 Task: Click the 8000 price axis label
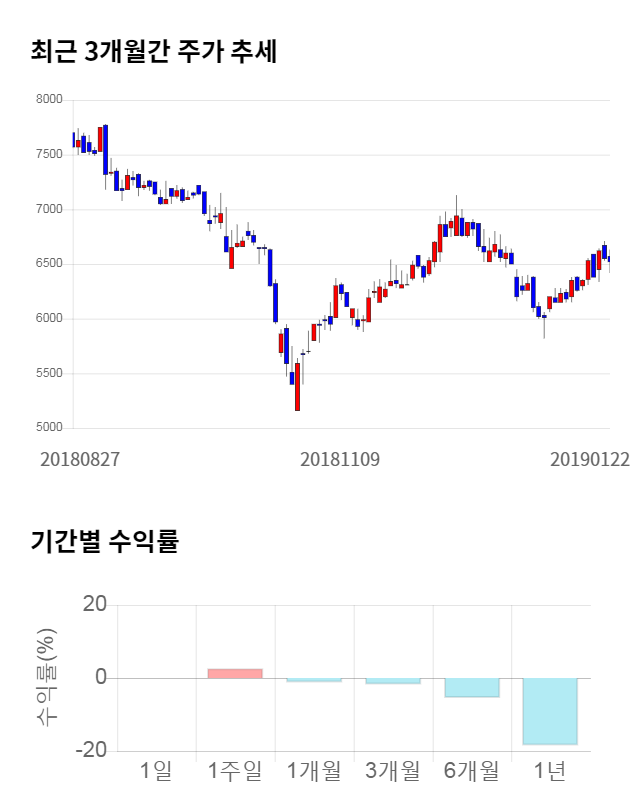point(49,100)
